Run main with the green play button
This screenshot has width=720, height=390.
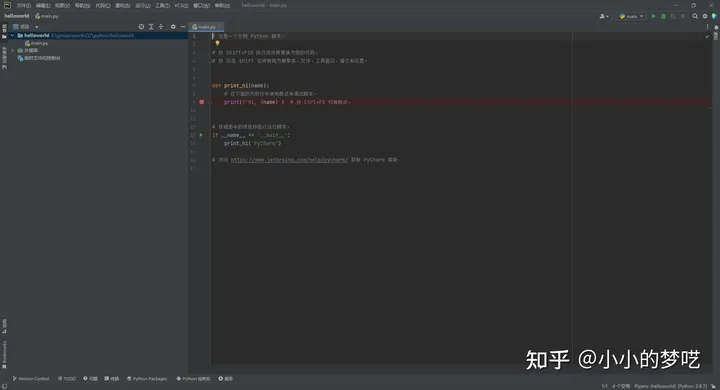pyautogui.click(x=653, y=16)
